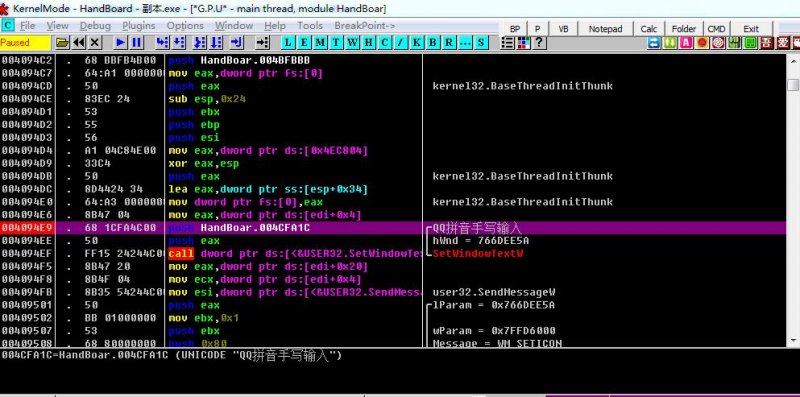
Task: Open Appearance colors grid icon
Action: [523, 42]
